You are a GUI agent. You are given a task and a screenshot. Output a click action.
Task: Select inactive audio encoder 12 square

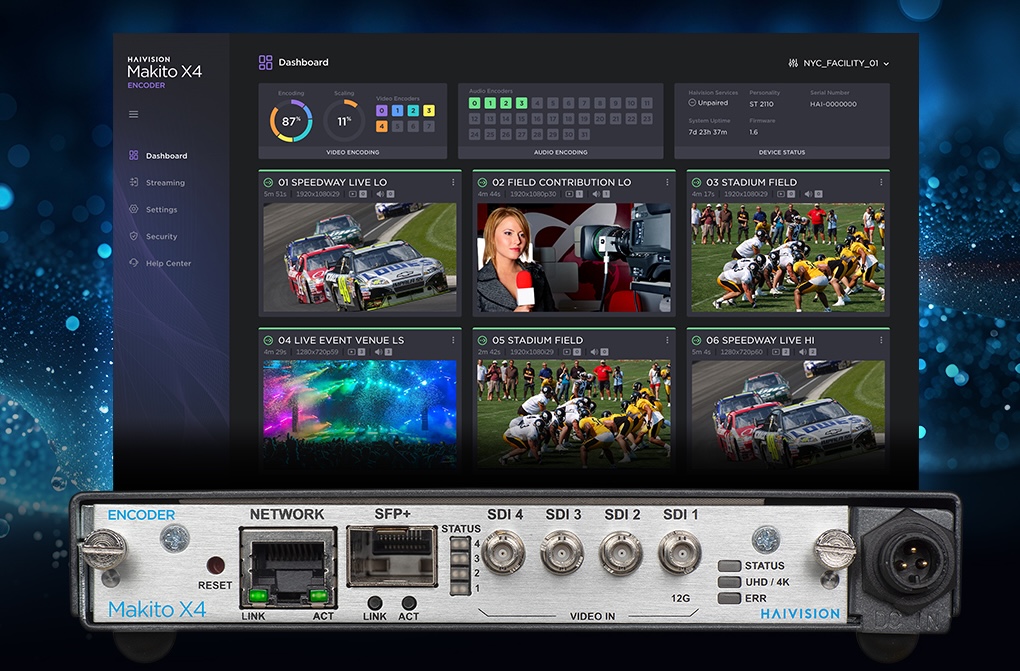point(475,118)
